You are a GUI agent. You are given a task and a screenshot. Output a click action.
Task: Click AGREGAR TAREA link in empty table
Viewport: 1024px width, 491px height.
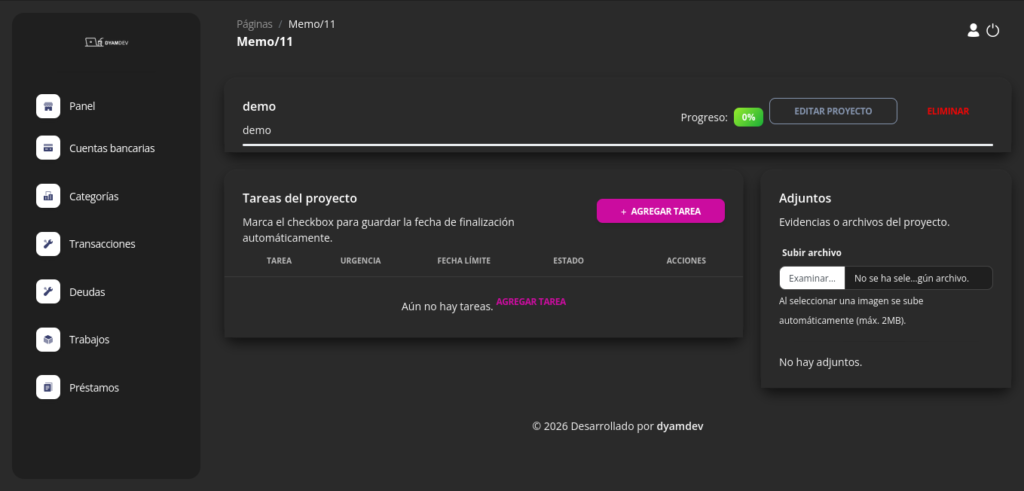click(x=530, y=301)
